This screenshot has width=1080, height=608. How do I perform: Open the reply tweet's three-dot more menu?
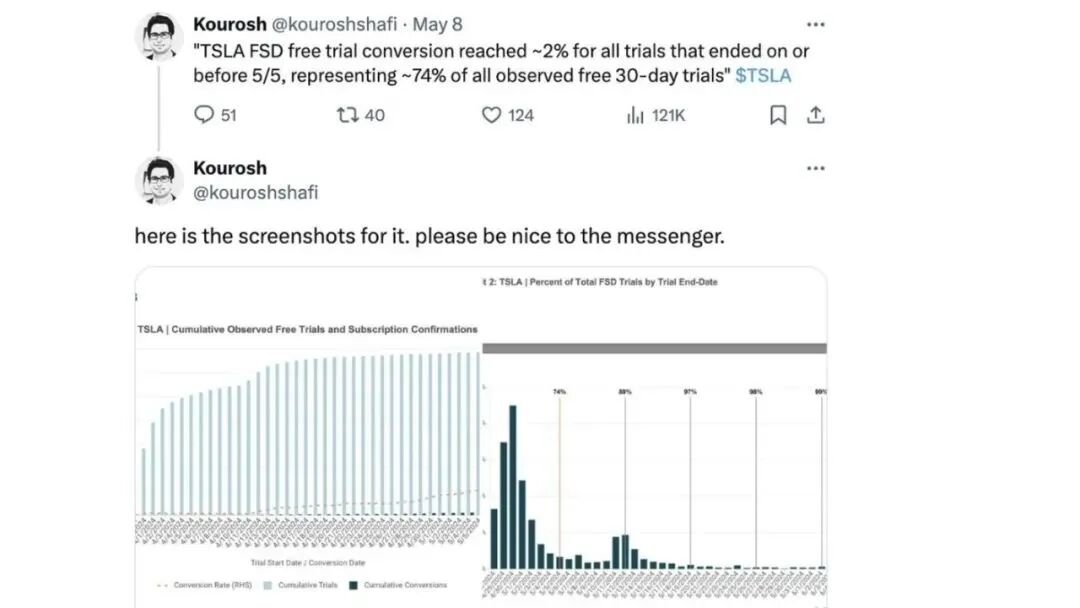pos(816,169)
